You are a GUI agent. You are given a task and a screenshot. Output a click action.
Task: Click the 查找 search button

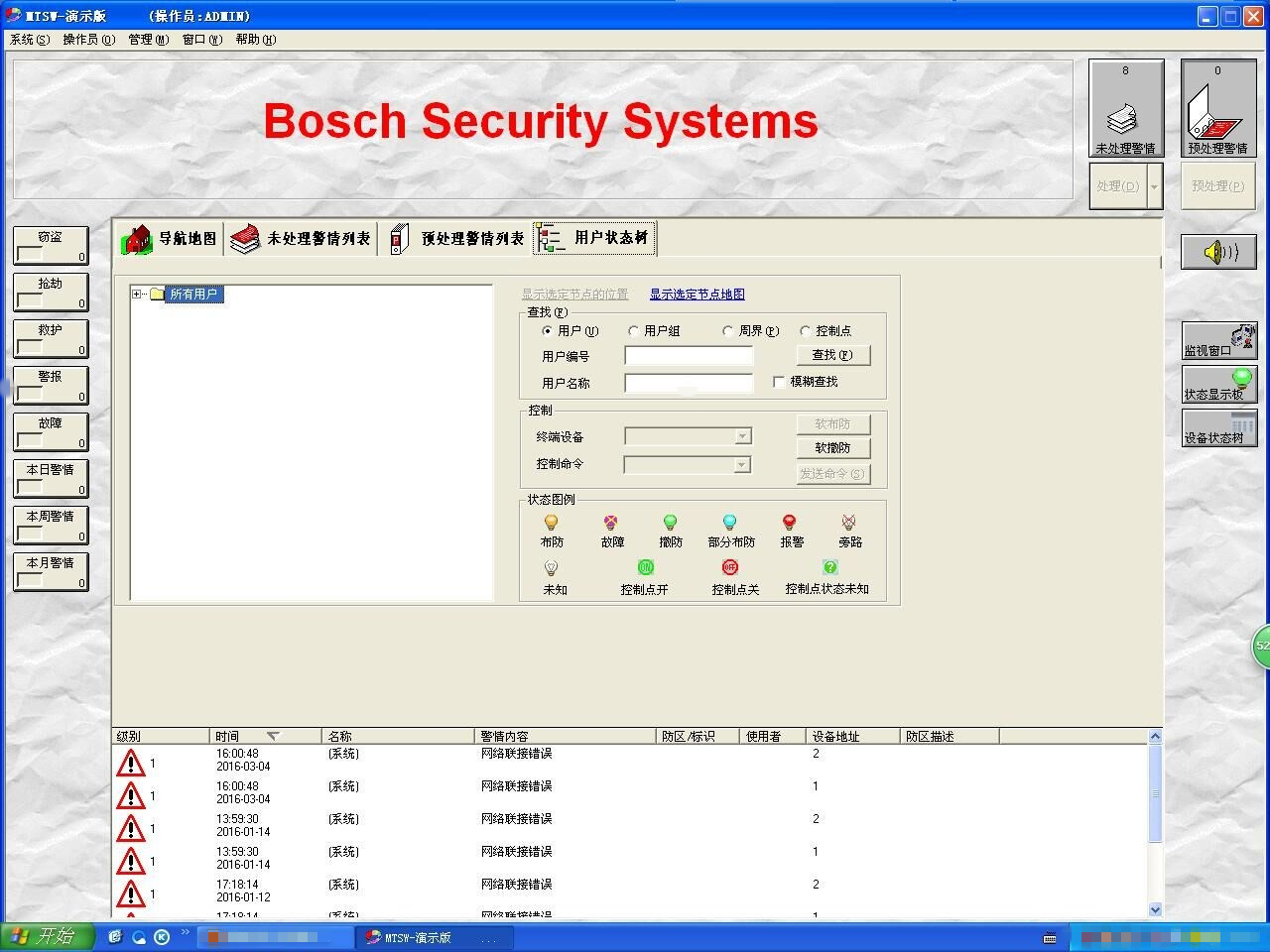(x=832, y=355)
